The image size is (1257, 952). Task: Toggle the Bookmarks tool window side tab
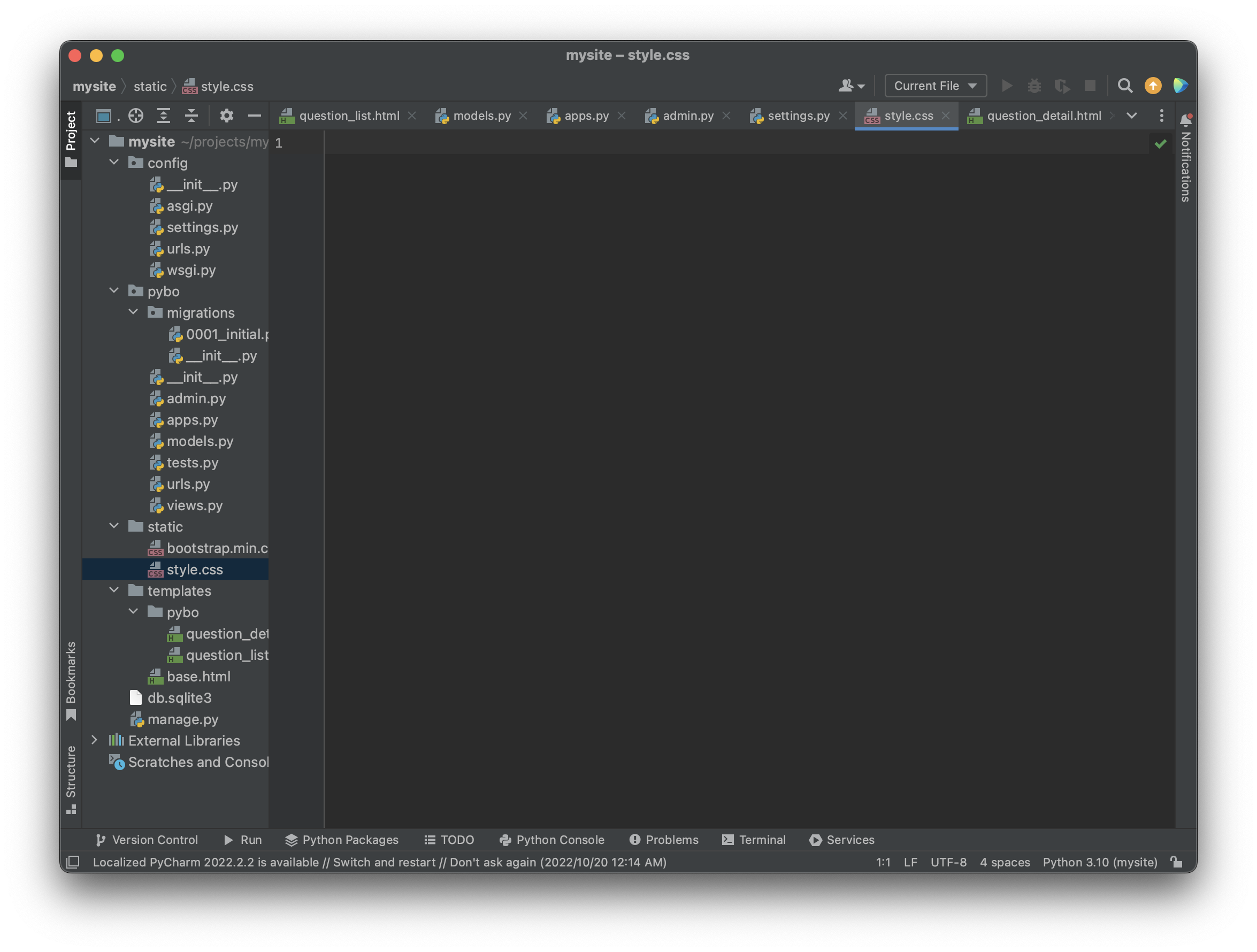71,680
